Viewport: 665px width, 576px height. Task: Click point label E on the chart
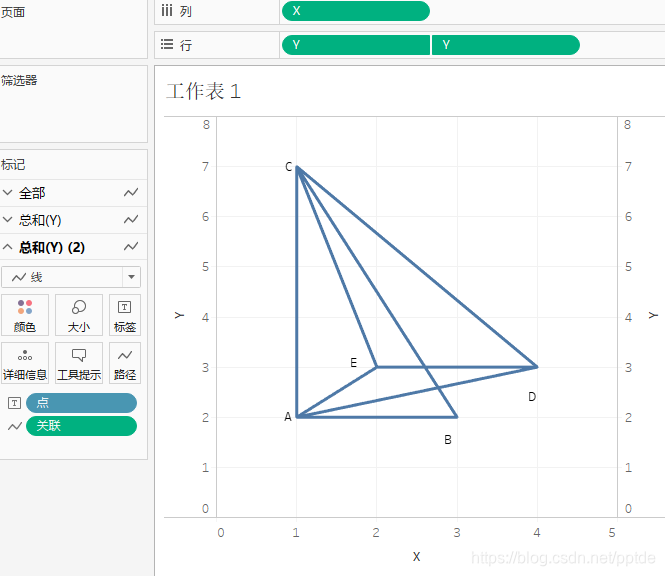click(x=353, y=363)
